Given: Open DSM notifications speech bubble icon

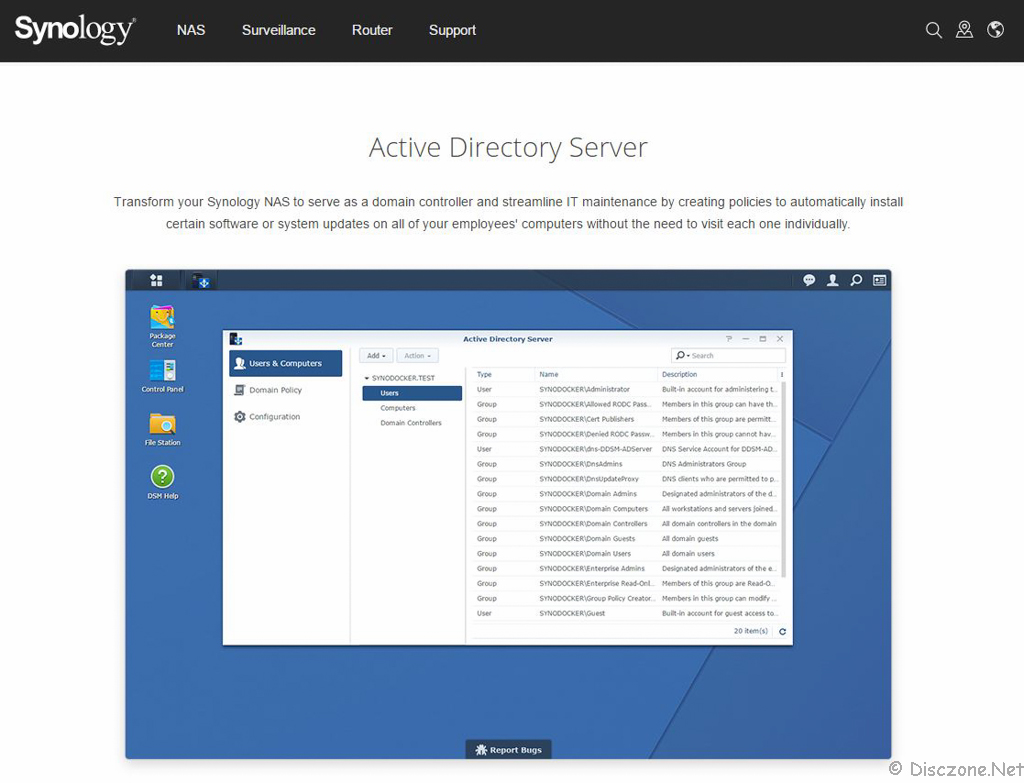Looking at the screenshot, I should click(809, 280).
